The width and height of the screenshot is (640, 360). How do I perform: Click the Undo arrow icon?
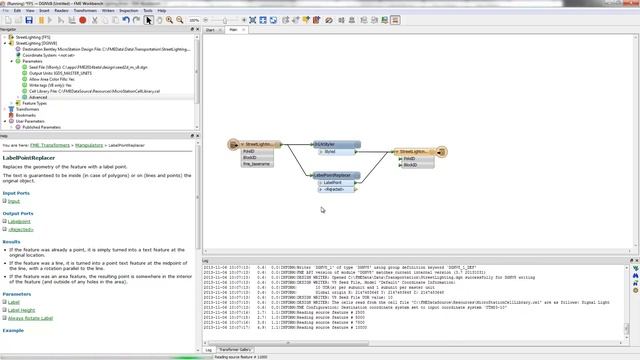tap(126, 20)
